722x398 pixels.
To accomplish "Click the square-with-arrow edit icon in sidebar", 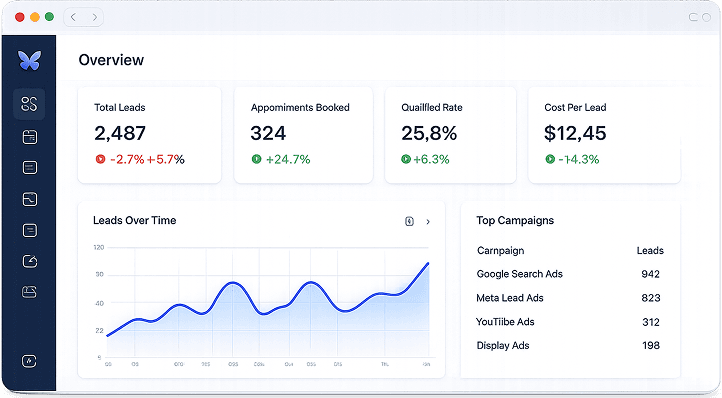I will (29, 261).
